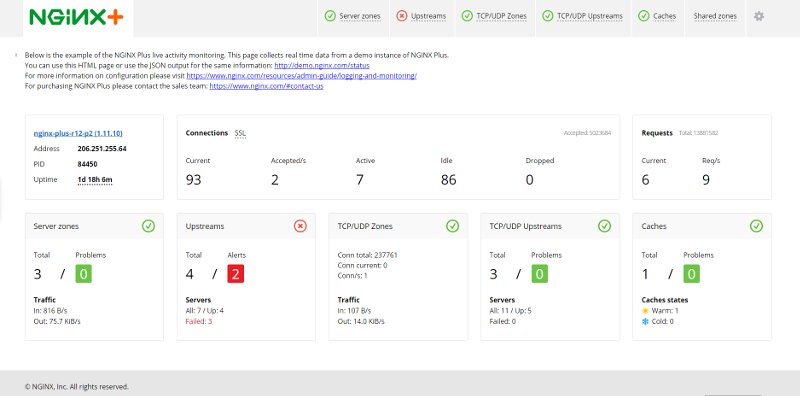
Task: Open the settings gear icon
Action: (759, 16)
